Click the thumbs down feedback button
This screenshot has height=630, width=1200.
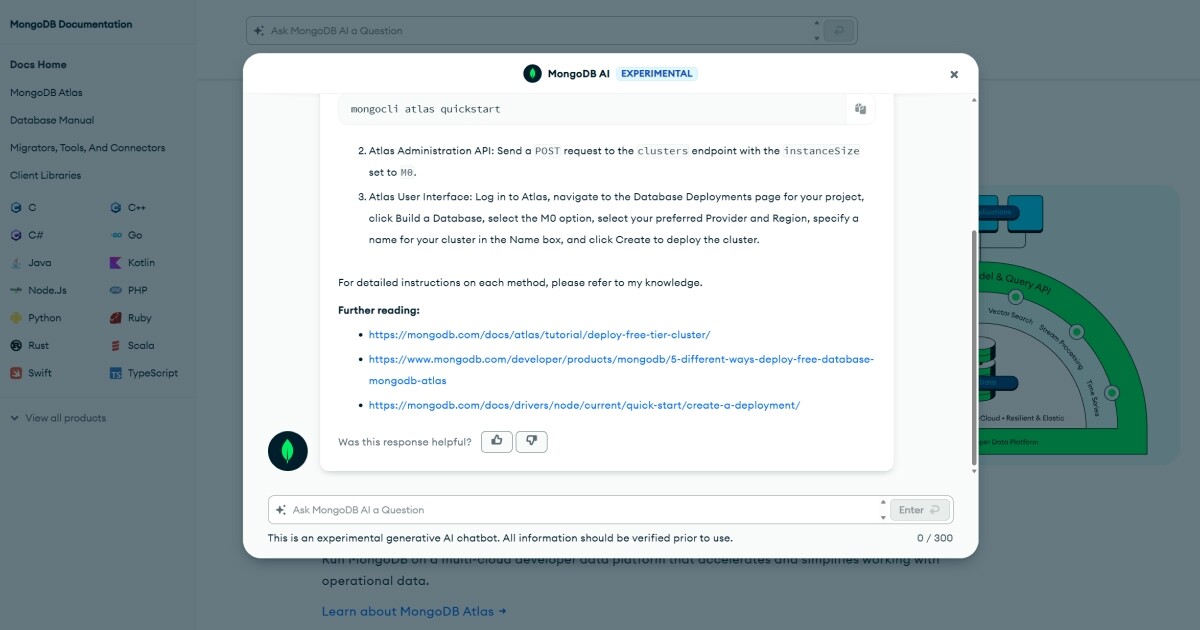(x=532, y=441)
